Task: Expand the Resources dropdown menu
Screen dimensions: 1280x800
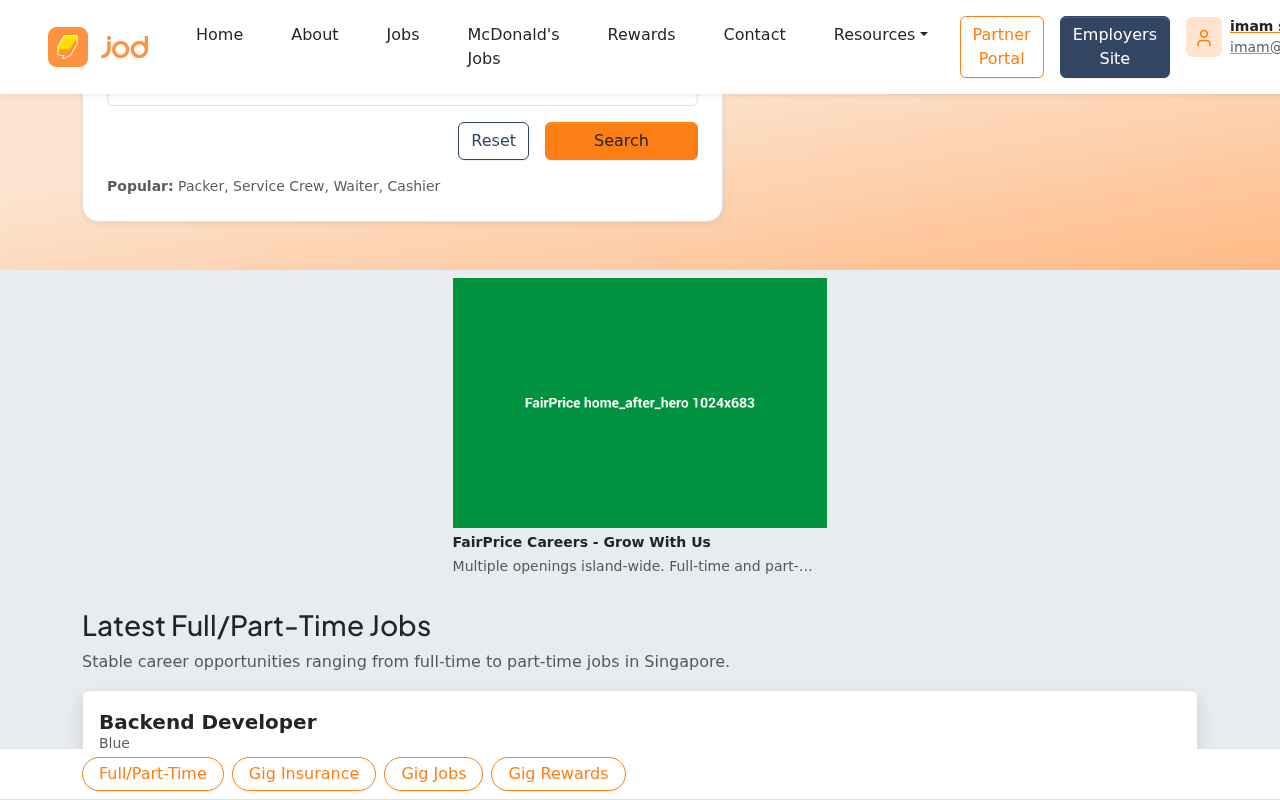Action: (x=880, y=35)
